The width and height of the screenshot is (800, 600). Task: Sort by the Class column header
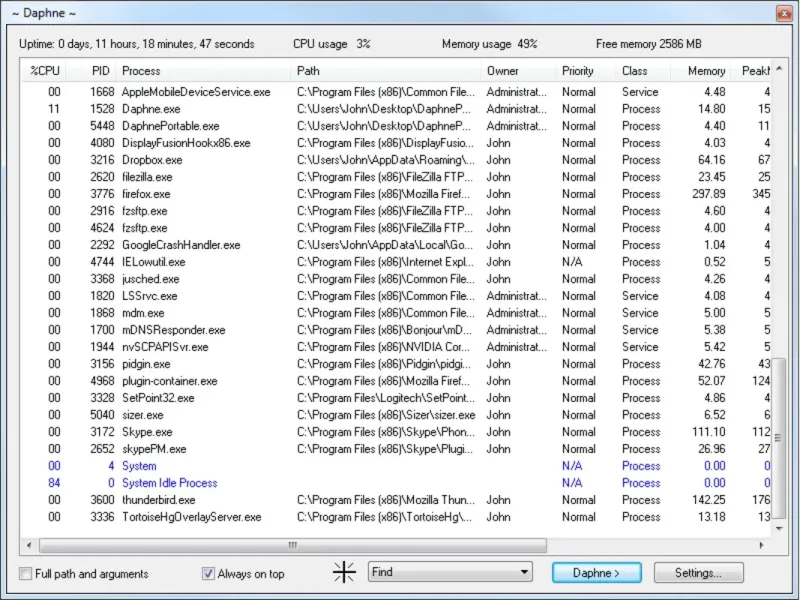(x=643, y=71)
